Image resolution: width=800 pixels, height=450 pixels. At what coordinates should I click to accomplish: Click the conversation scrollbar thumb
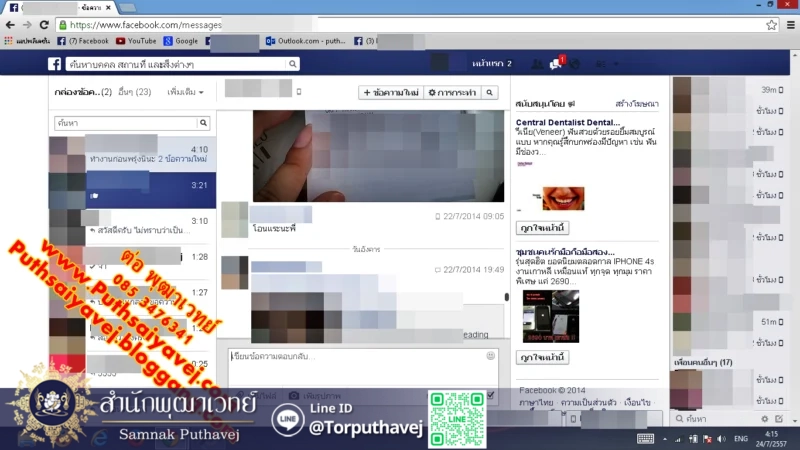[505, 297]
